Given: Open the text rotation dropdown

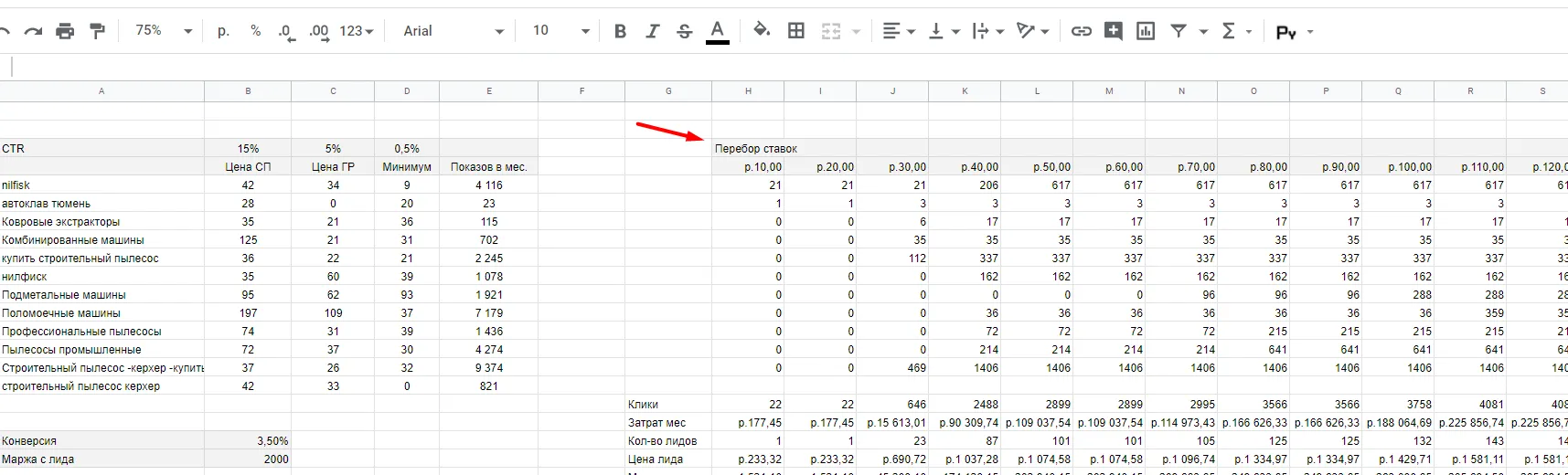Looking at the screenshot, I should (x=1033, y=31).
